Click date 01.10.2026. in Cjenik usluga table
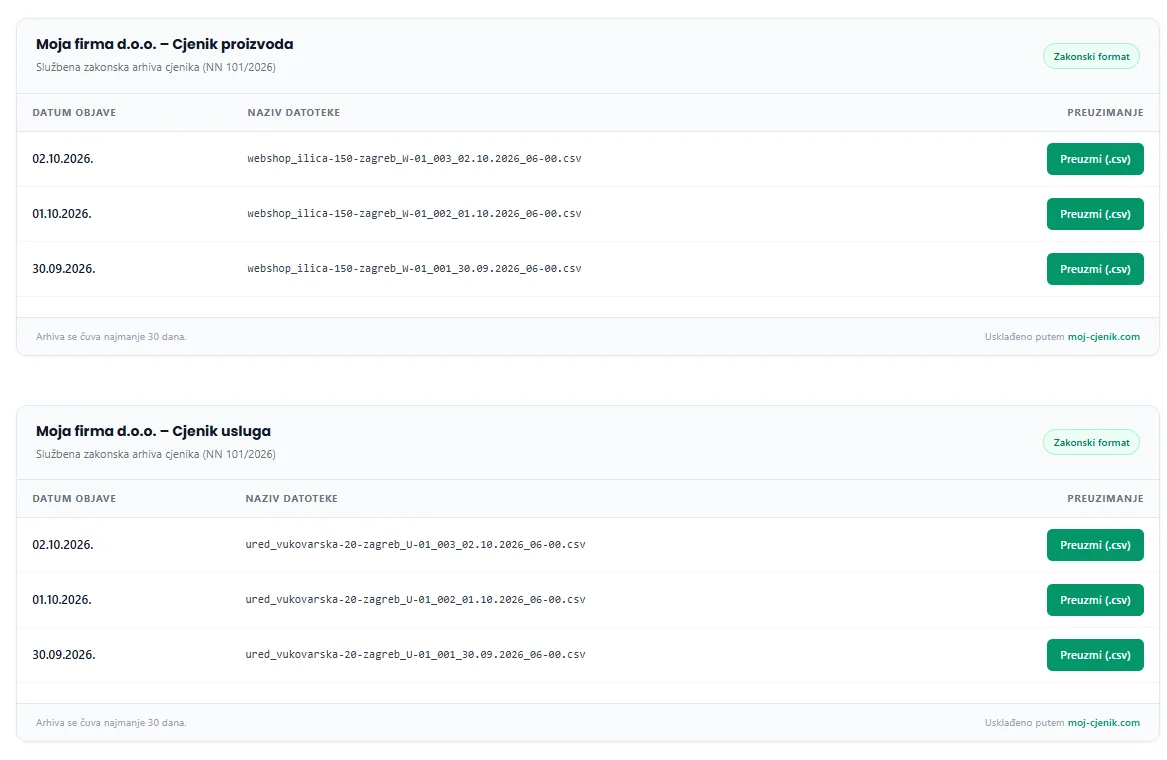The height and width of the screenshot is (760, 1167). (62, 600)
